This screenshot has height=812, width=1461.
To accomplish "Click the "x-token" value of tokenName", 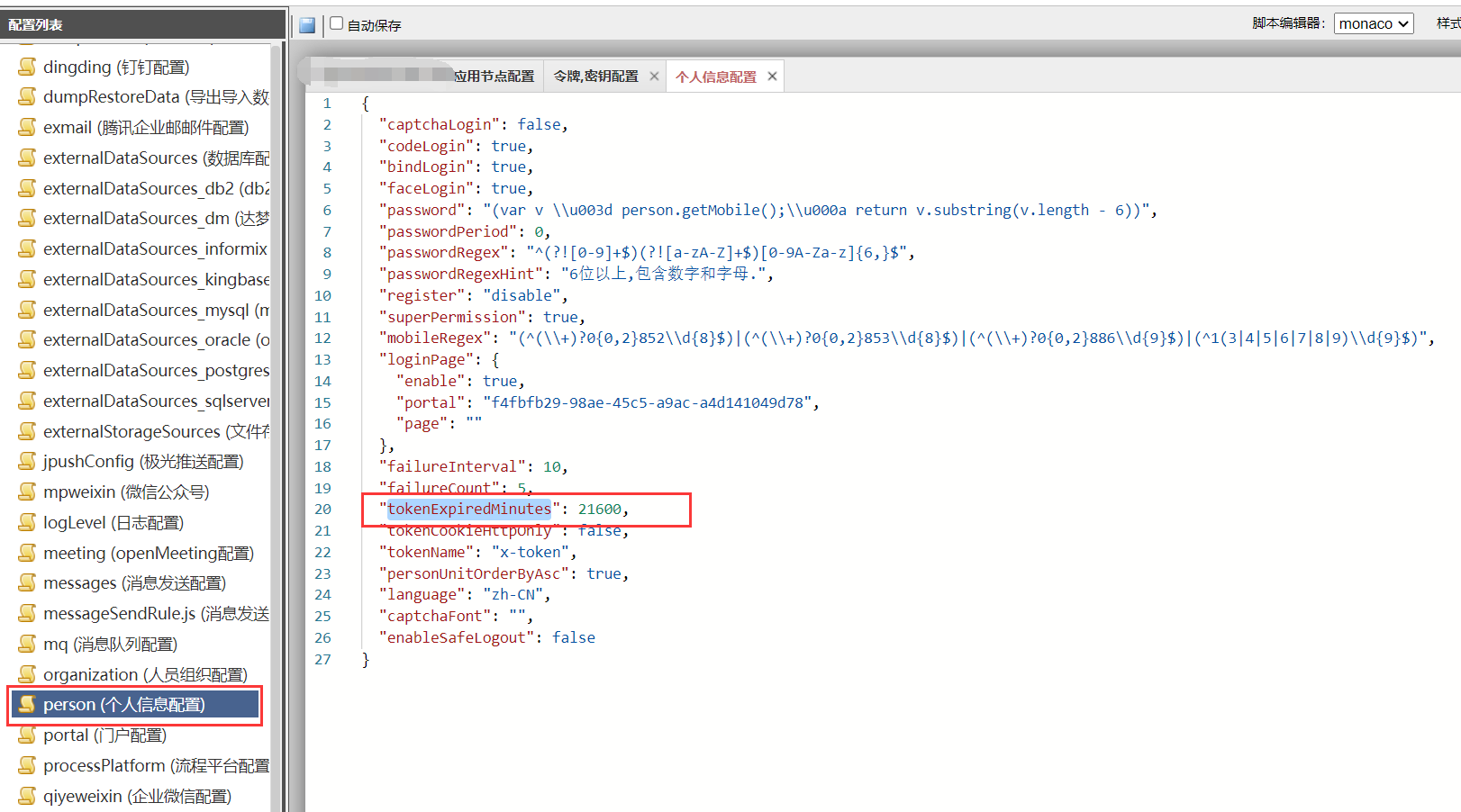I will pos(531,552).
